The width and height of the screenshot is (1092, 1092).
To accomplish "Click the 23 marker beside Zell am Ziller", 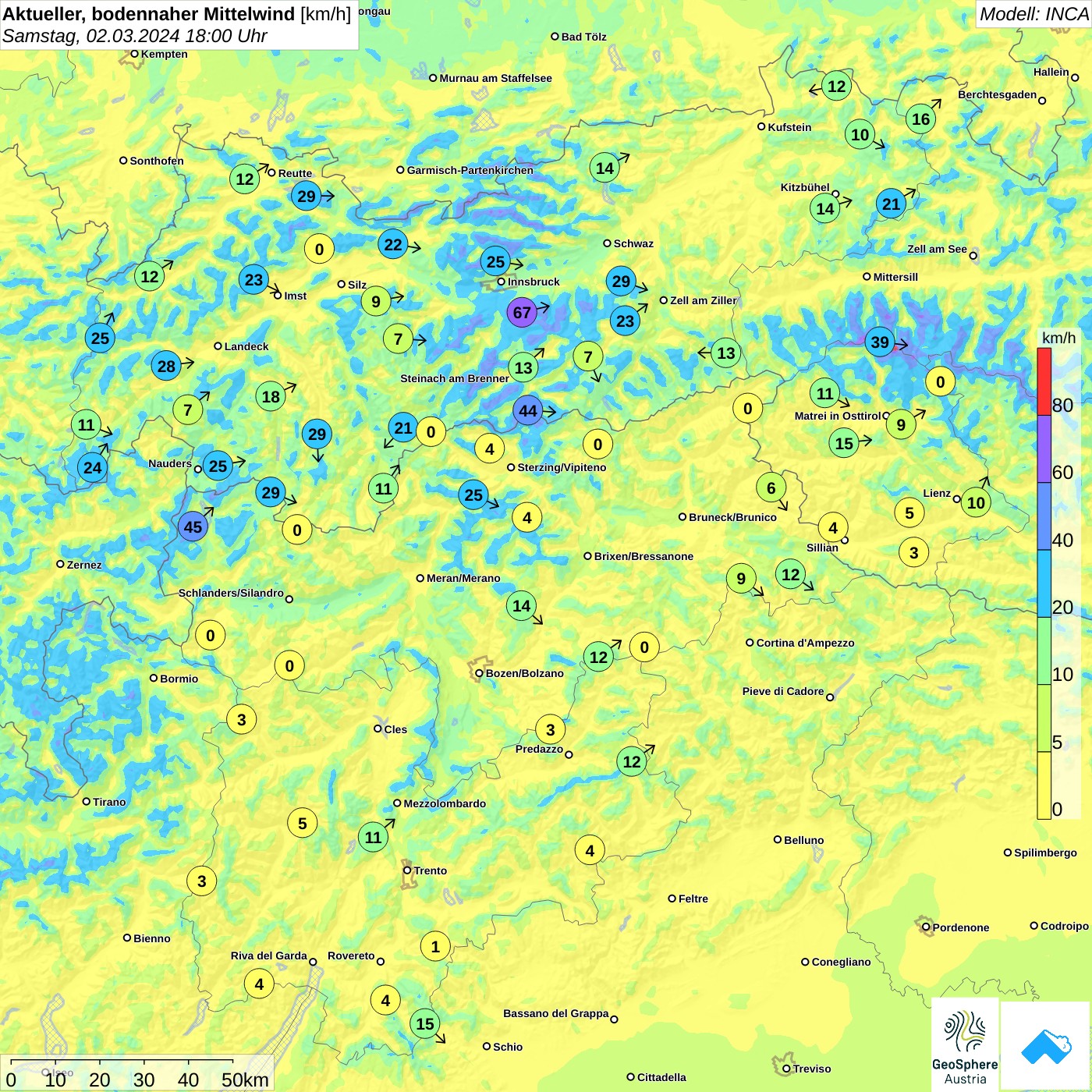I will [625, 321].
